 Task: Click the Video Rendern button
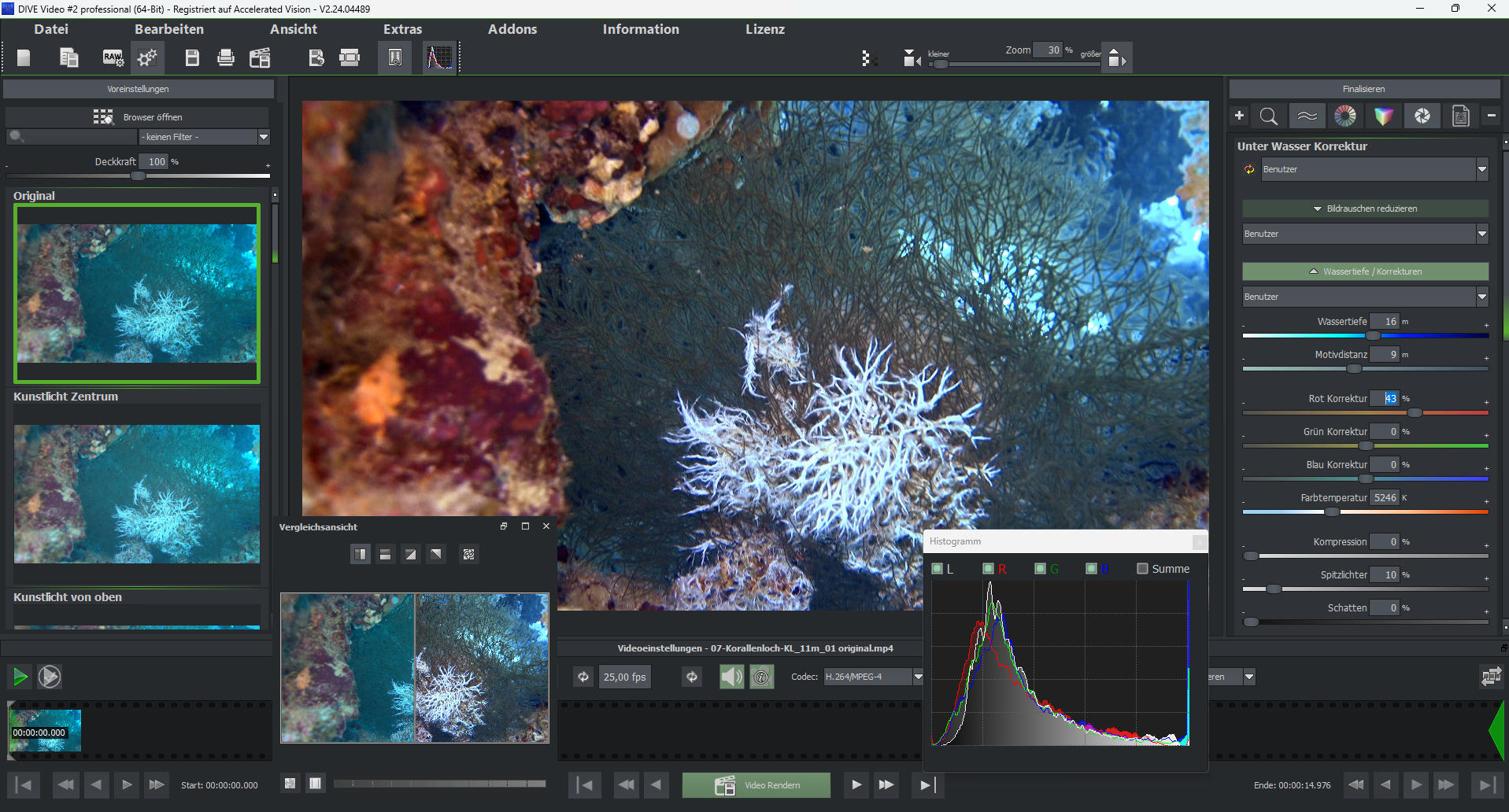[x=756, y=785]
